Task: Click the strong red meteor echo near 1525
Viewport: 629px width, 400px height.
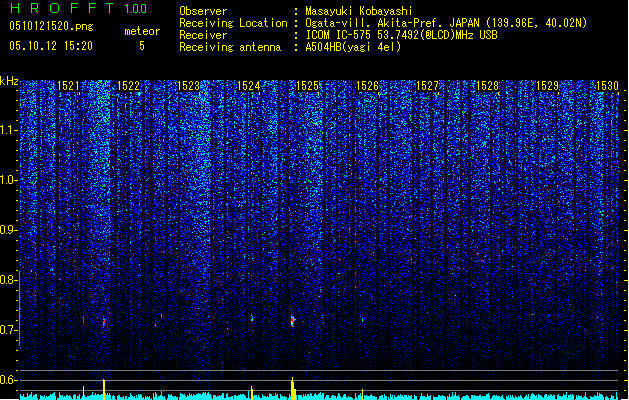Action: pyautogui.click(x=292, y=321)
